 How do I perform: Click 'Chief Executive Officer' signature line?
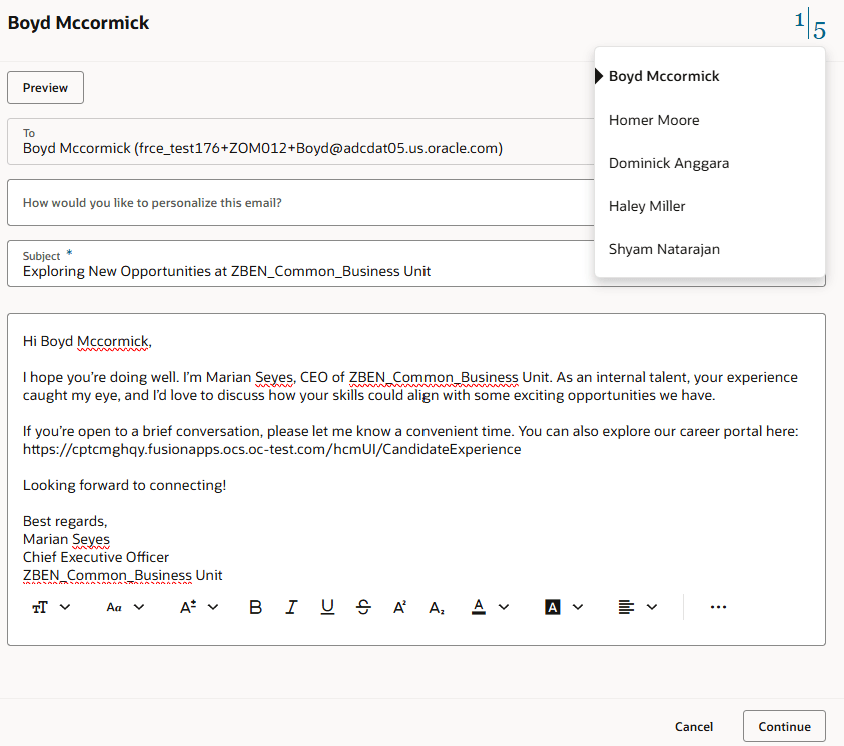[x=96, y=557]
